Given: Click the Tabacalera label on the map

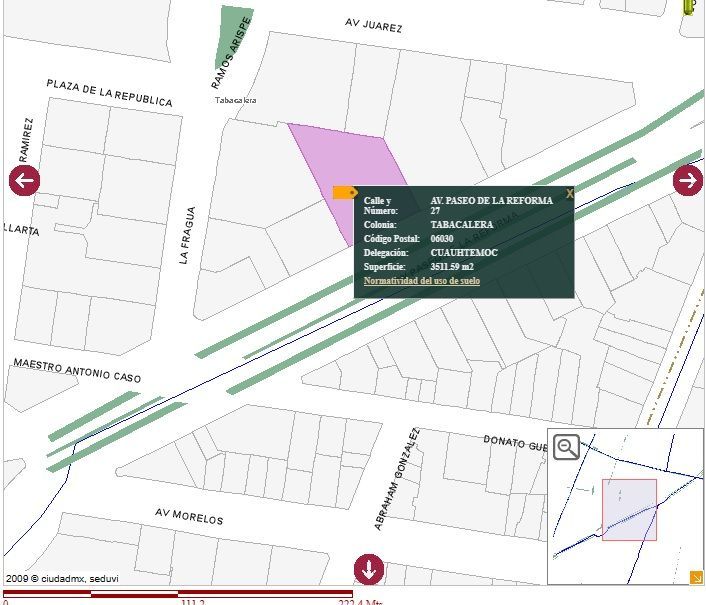Looking at the screenshot, I should (235, 100).
